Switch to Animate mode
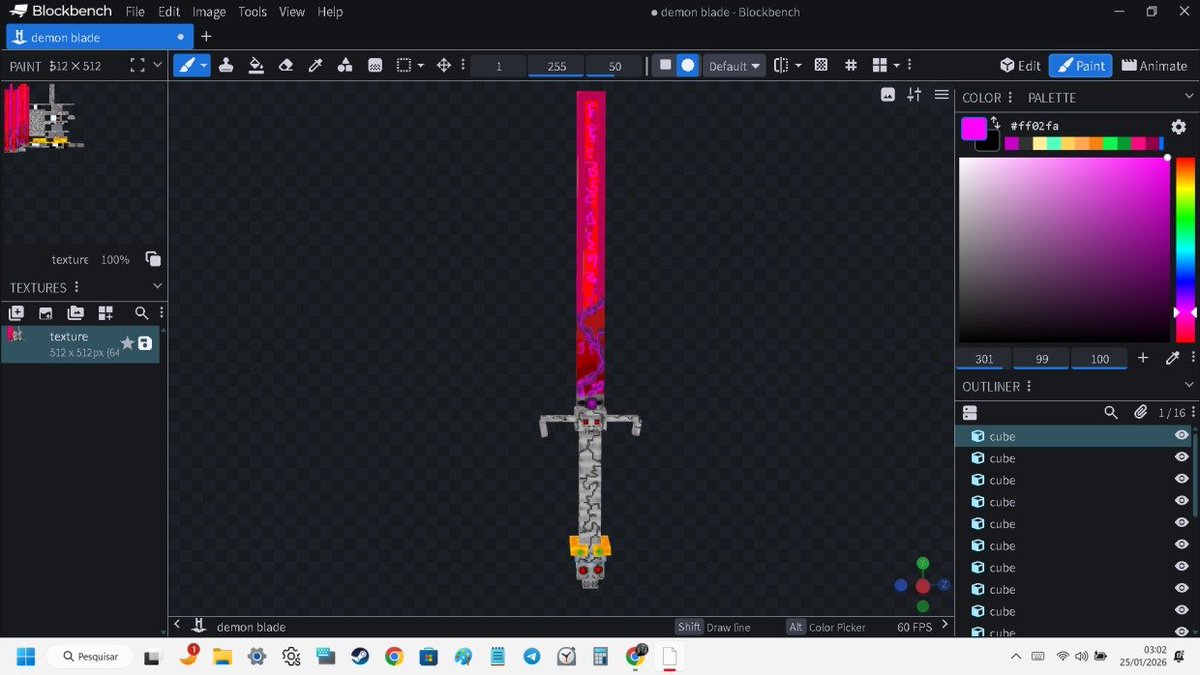Viewport: 1200px width, 675px height. pyautogui.click(x=1154, y=65)
